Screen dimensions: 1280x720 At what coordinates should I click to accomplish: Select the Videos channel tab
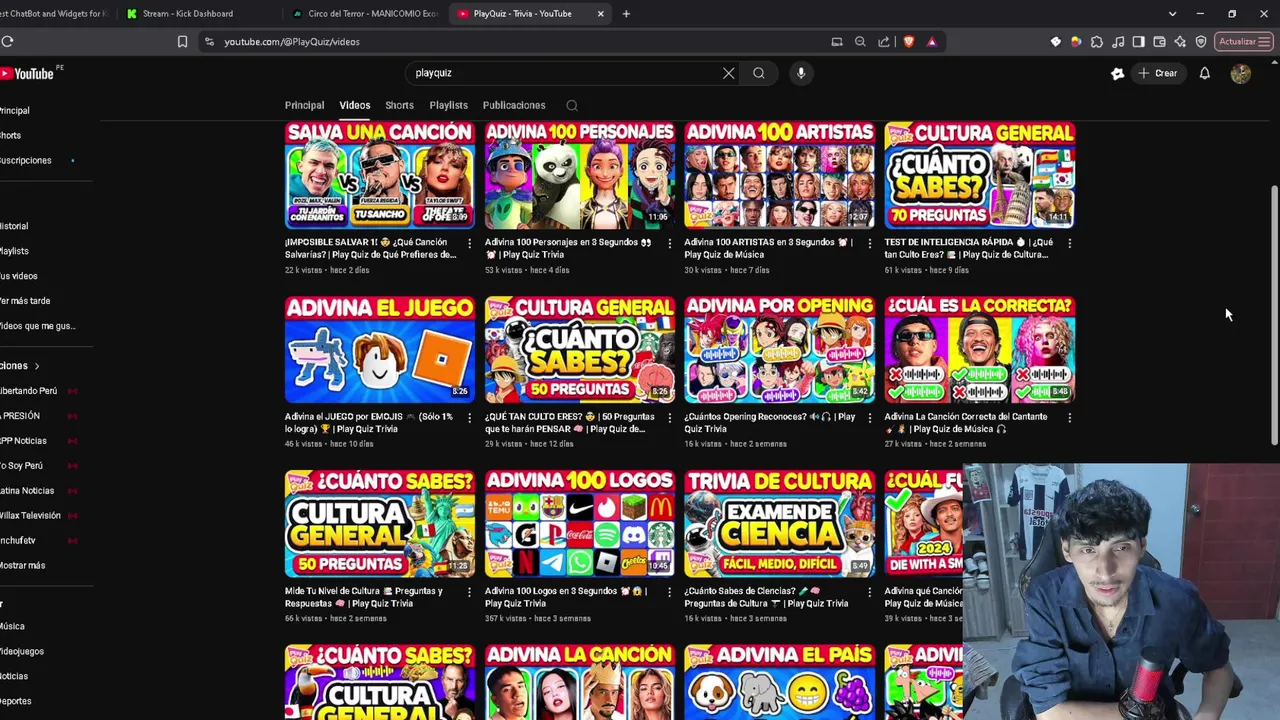coord(354,105)
